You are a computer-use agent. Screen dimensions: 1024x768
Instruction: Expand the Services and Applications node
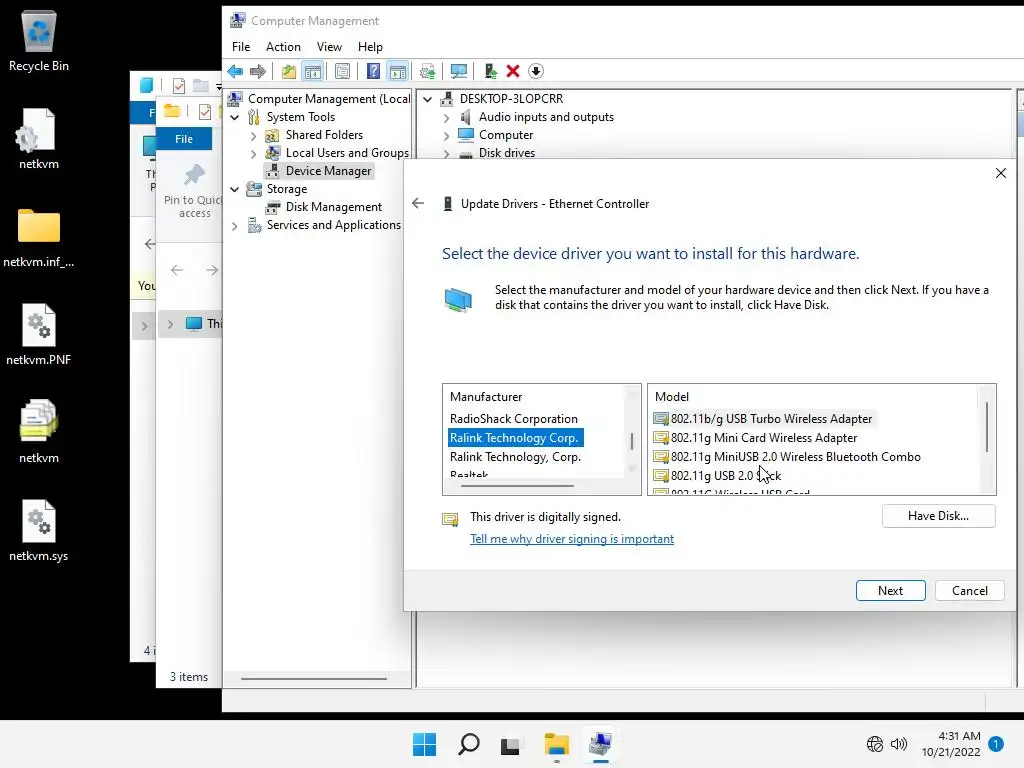coord(235,225)
